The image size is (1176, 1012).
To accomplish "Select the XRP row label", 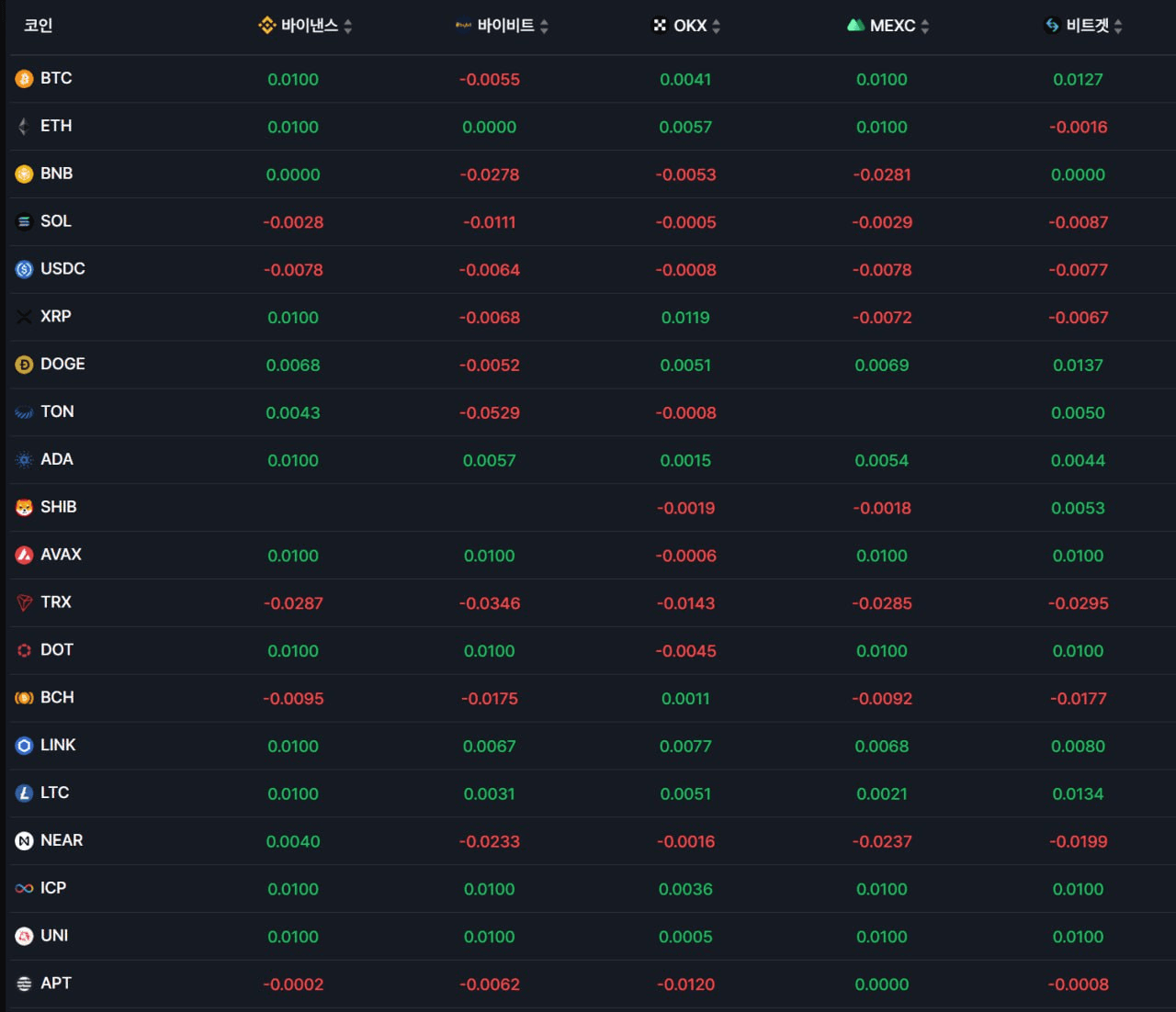I will 55,317.
